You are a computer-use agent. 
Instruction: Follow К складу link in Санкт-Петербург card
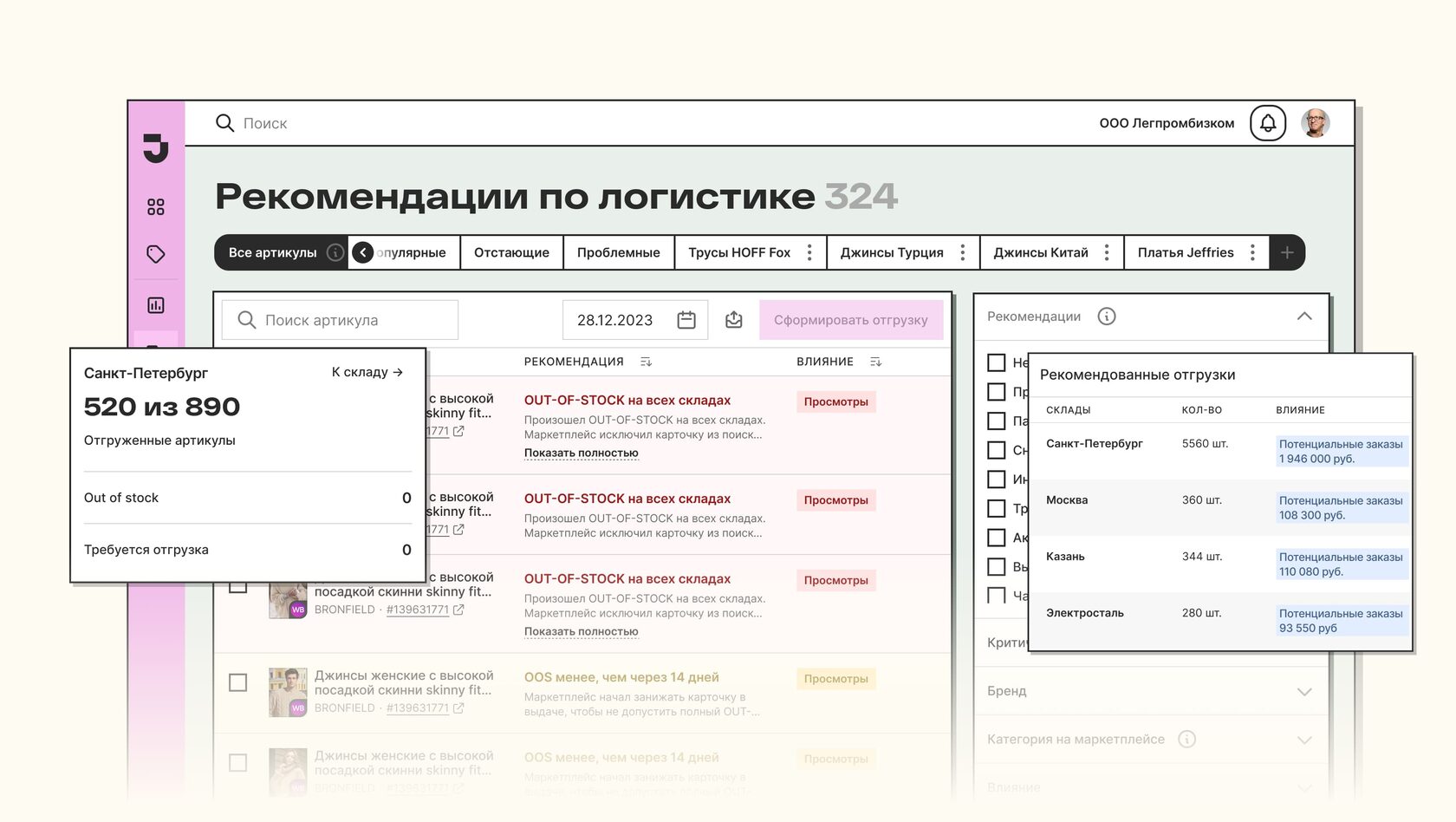click(x=367, y=372)
